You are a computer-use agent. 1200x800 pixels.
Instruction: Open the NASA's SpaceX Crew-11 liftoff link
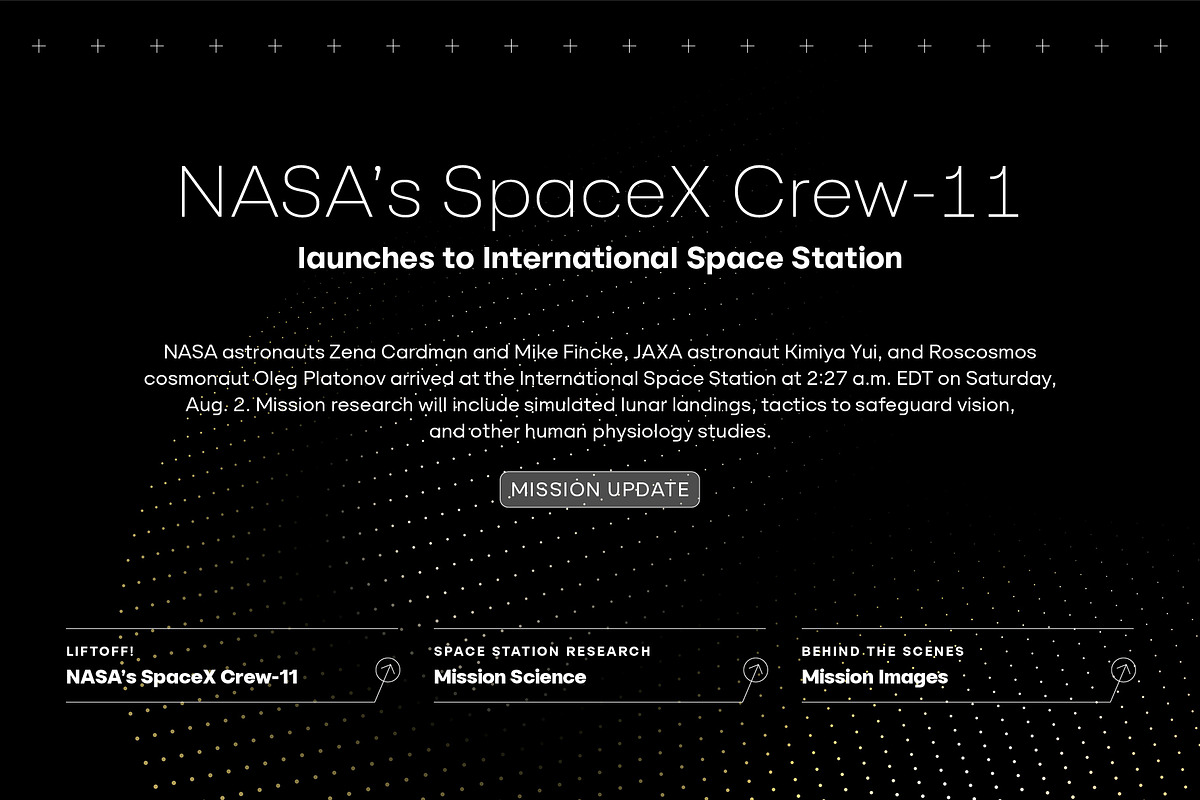click(x=182, y=677)
